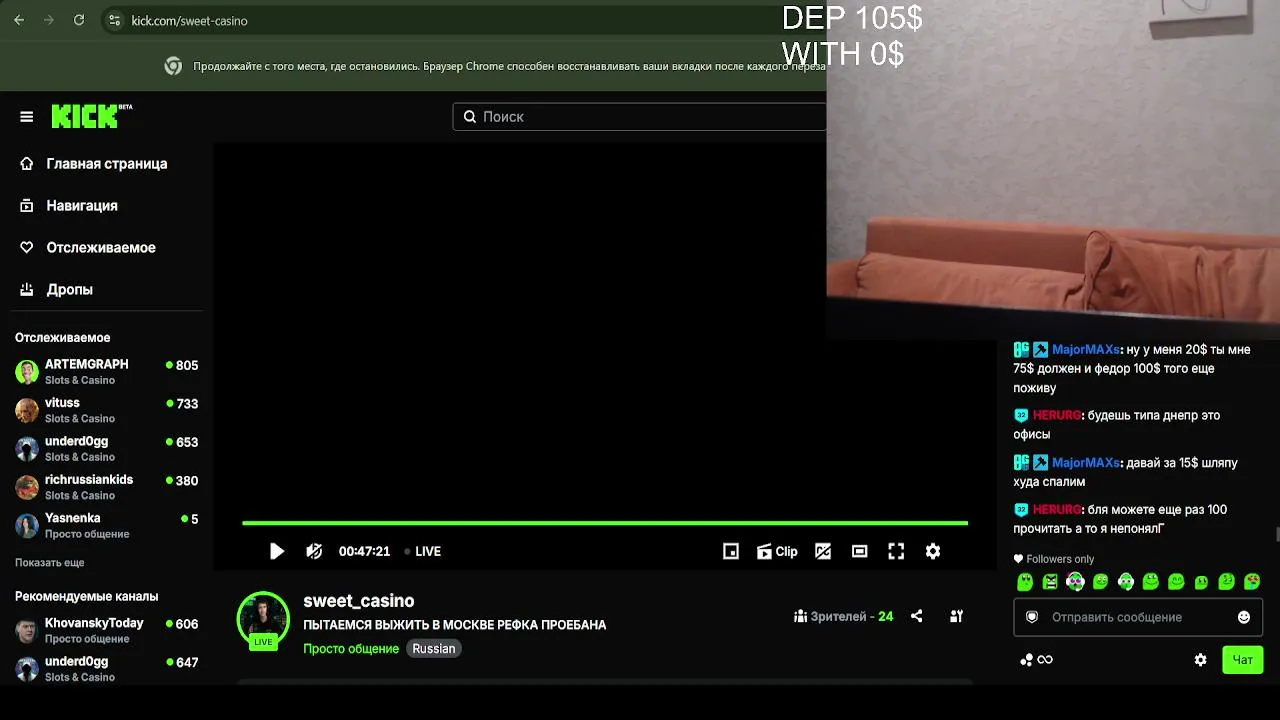Open channel points infinity balance

1037,660
